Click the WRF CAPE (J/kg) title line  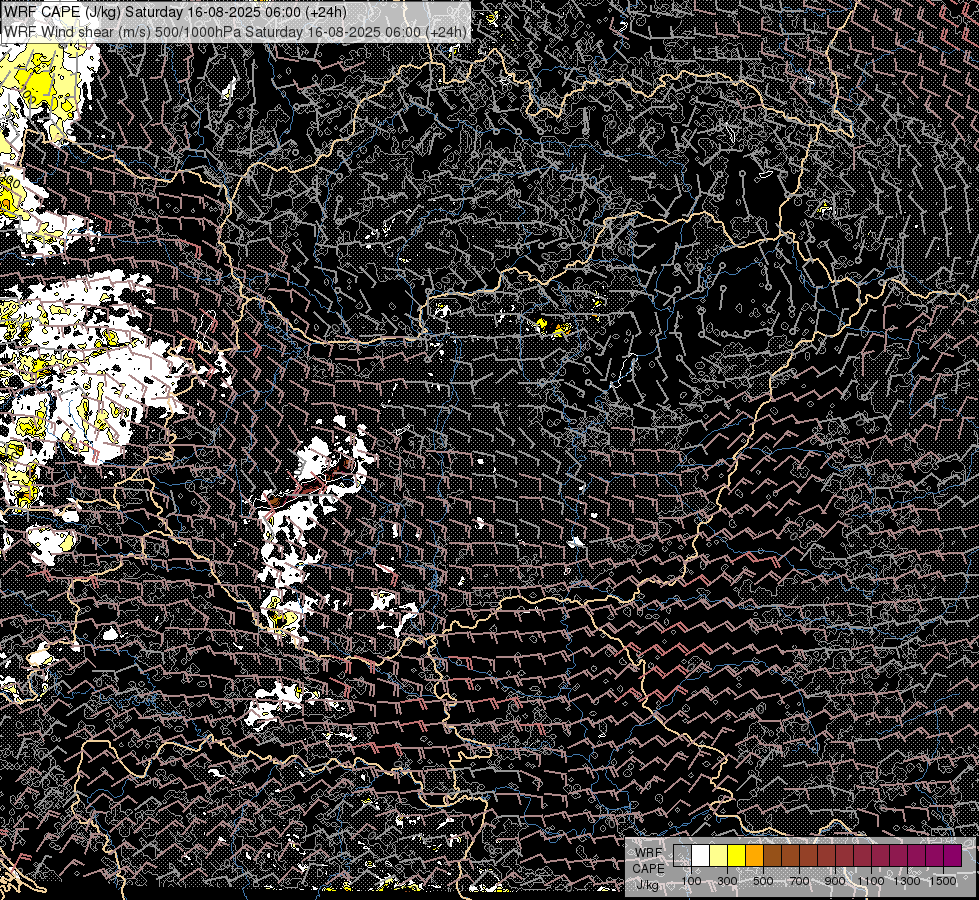(x=174, y=12)
